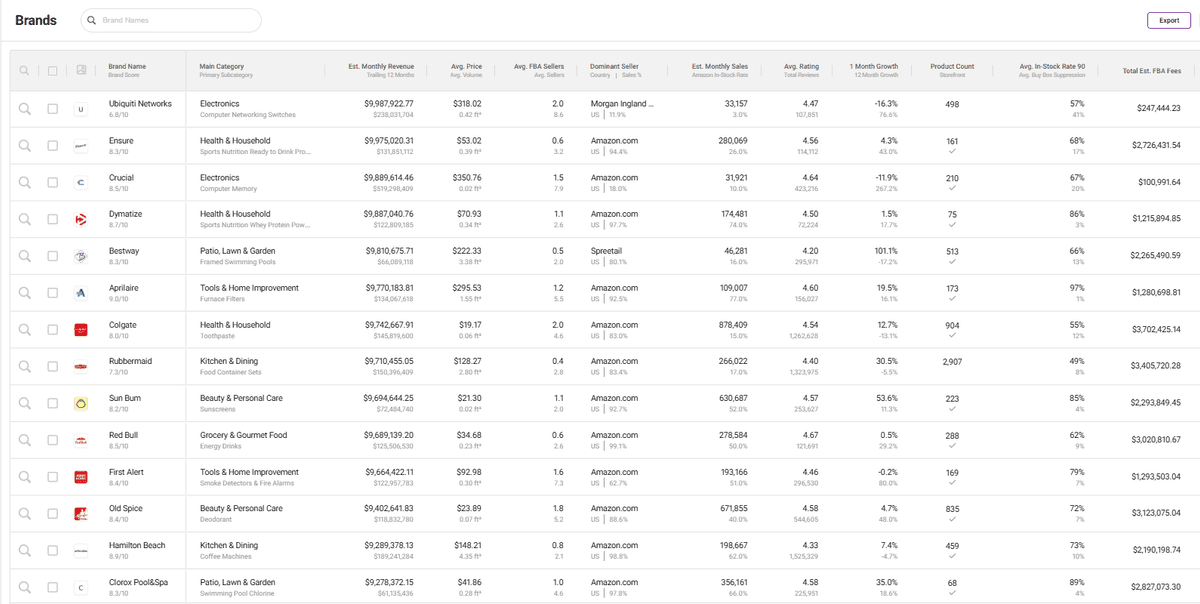This screenshot has height=604, width=1200.
Task: Sort by Avg. FBA Sellers column header
Action: pyautogui.click(x=540, y=67)
